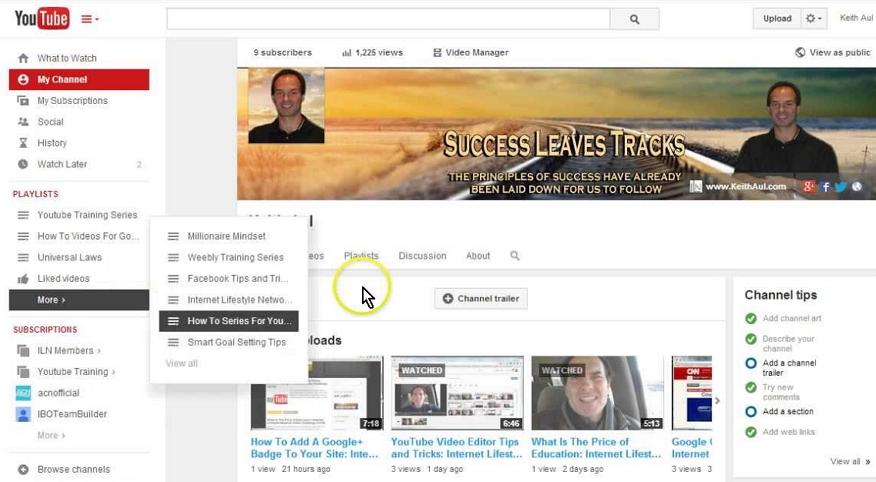Toggle Try new comments tip checkmark
Screen dimensions: 876x482
(751, 388)
